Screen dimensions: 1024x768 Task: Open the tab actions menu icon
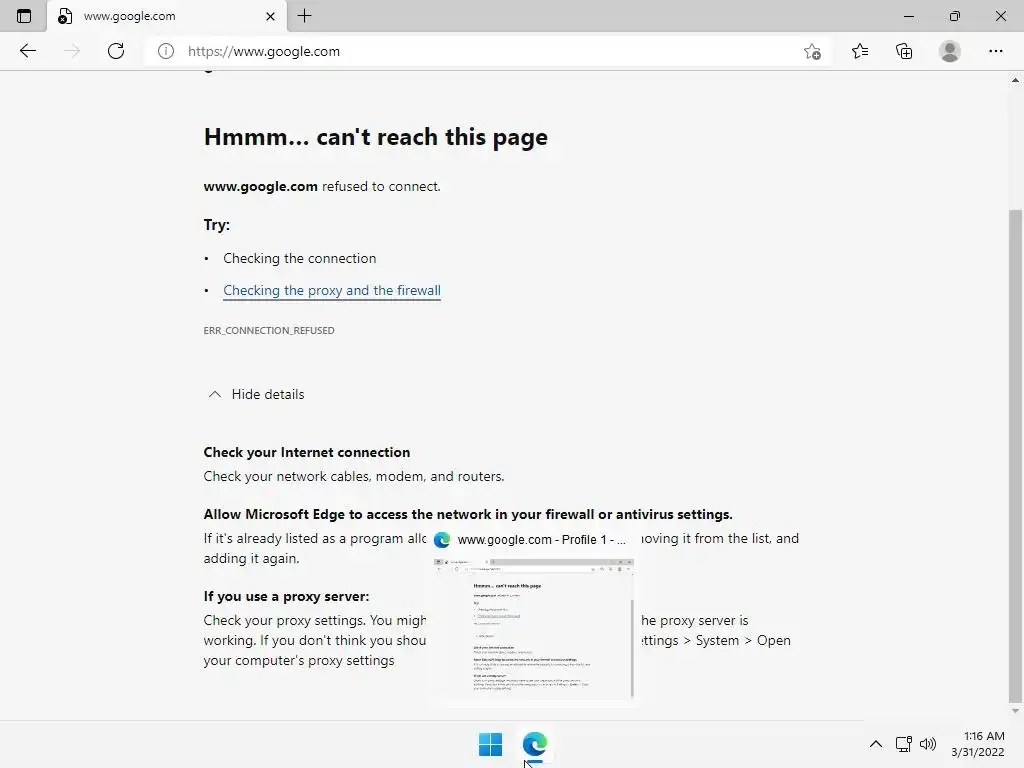24,16
